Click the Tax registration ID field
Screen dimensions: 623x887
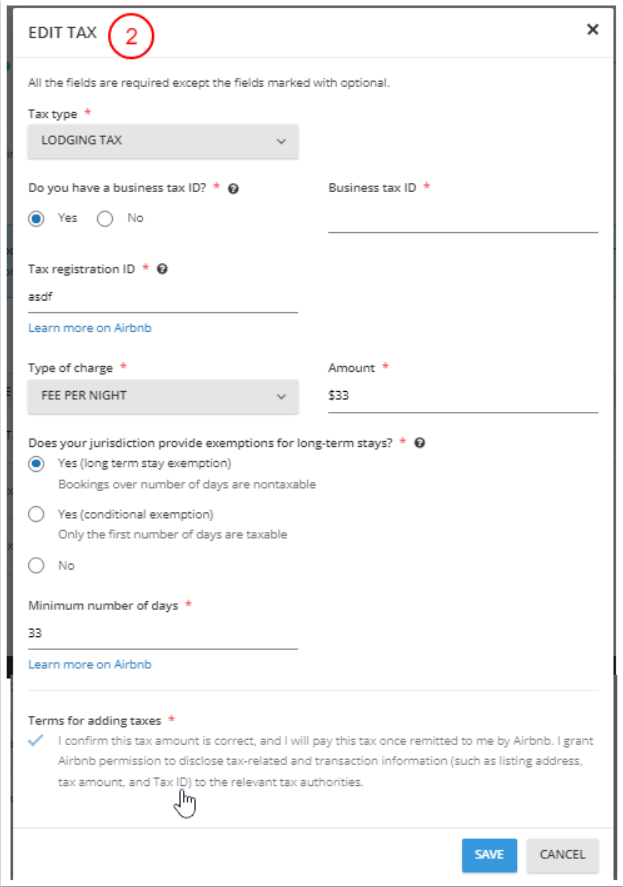coord(163,297)
